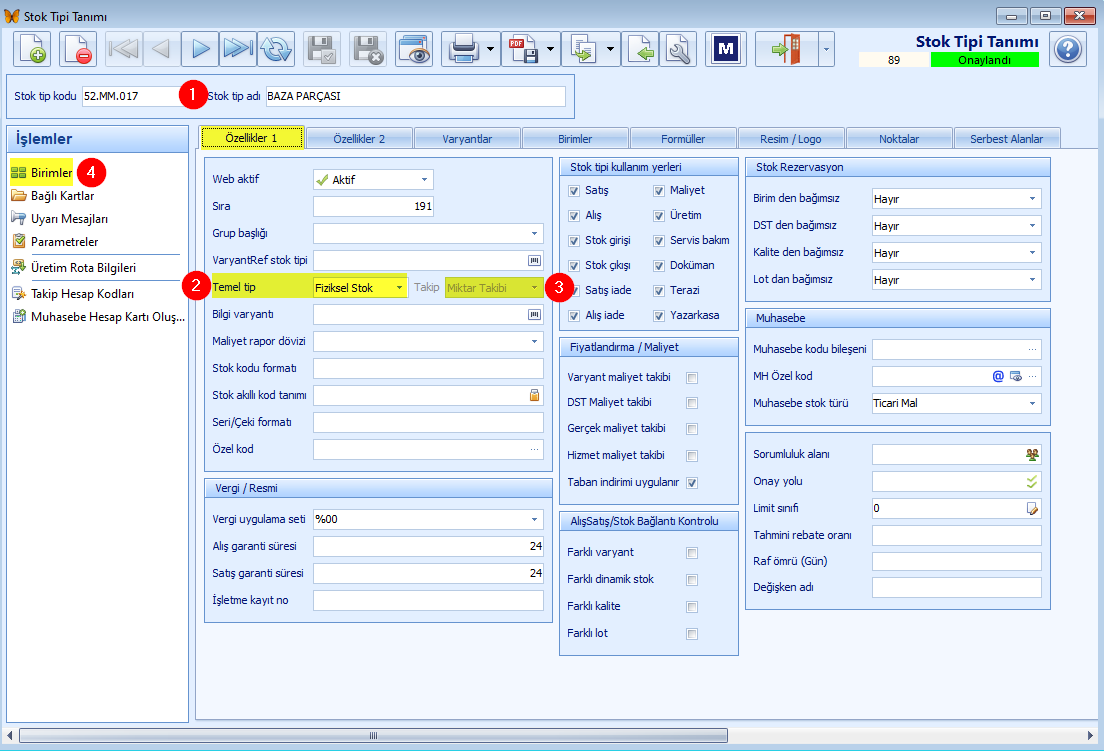This screenshot has width=1104, height=751.
Task: Click the exit door icon
Action: coord(786,49)
